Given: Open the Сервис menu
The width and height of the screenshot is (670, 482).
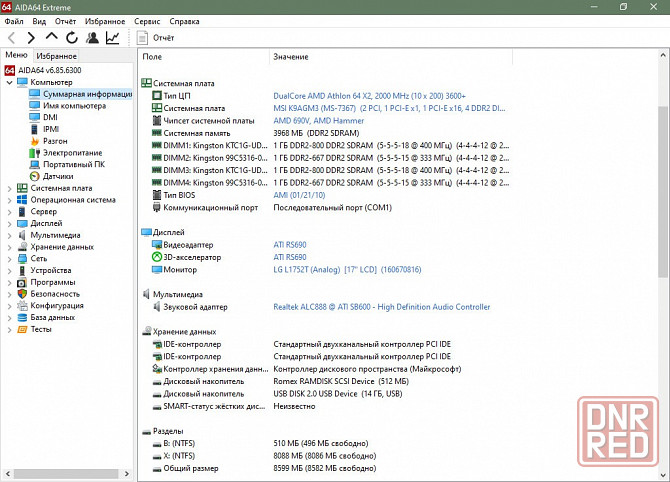Looking at the screenshot, I should pyautogui.click(x=147, y=21).
